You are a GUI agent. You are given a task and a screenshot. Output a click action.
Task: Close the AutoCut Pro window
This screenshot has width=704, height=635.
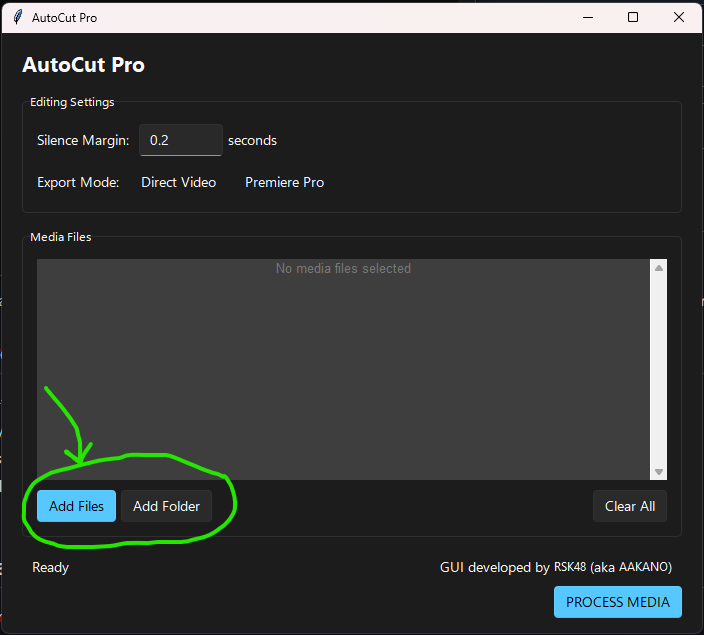tap(679, 18)
